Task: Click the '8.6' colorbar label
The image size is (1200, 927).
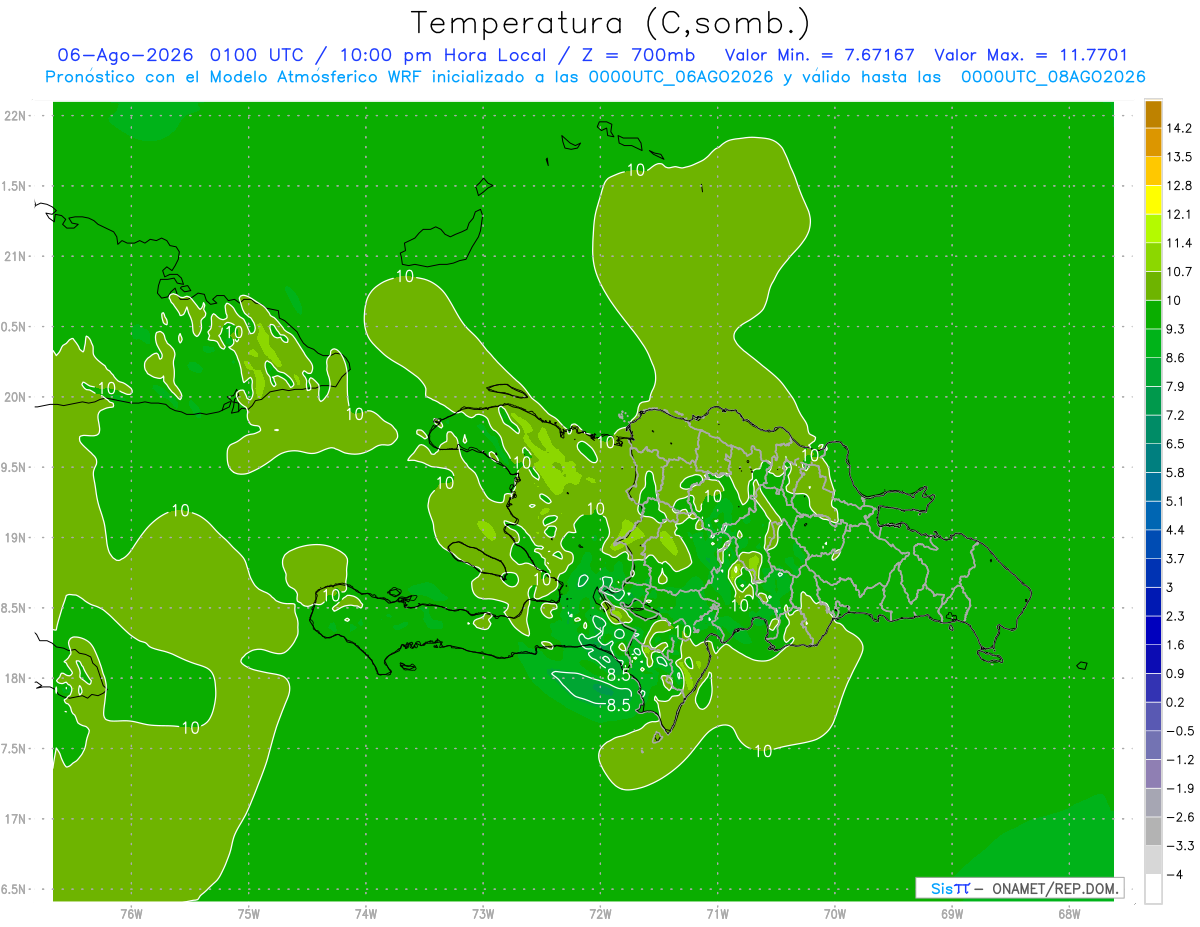Action: coord(1175,358)
